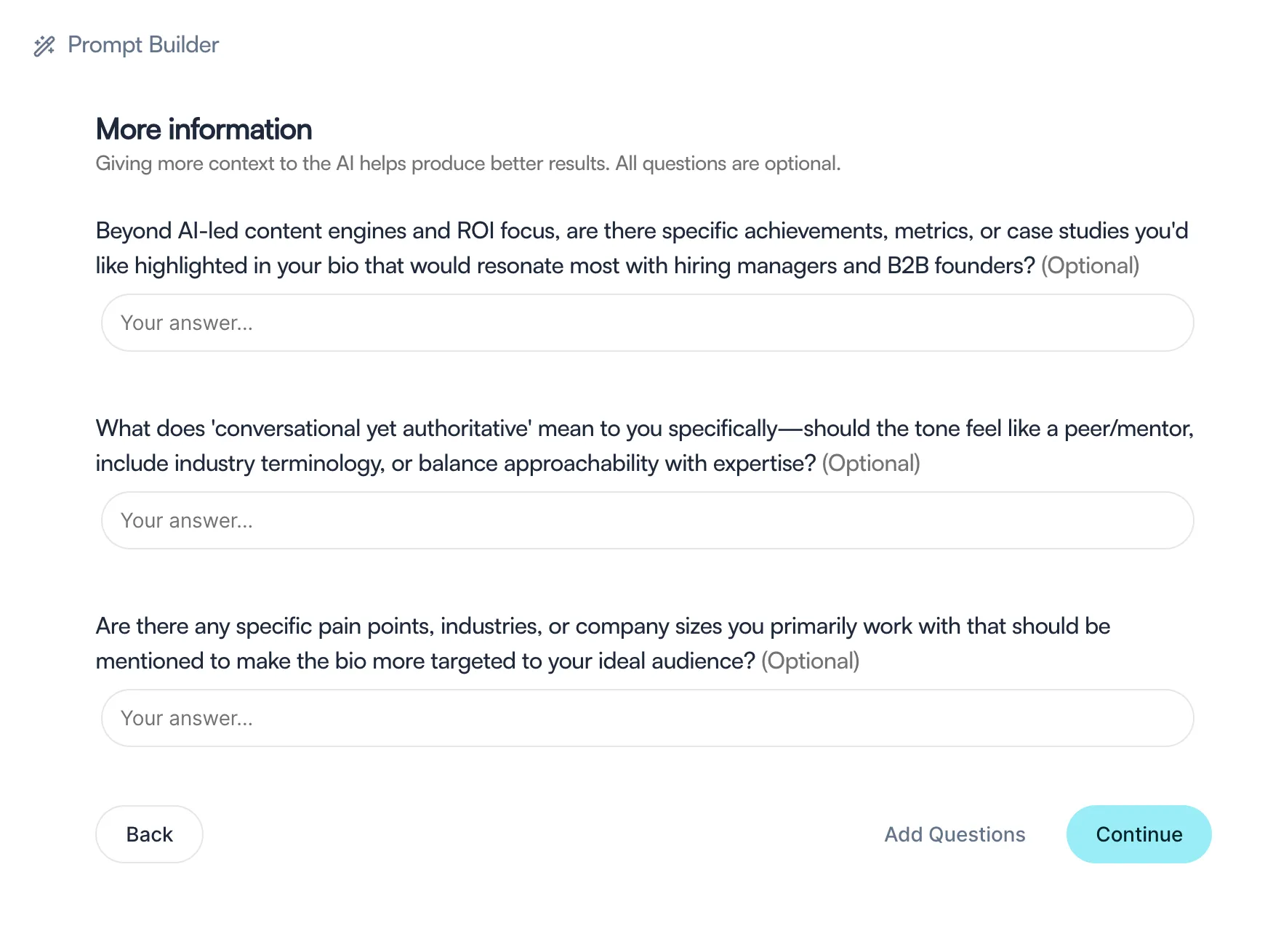This screenshot has width=1281, height=952.
Task: Choose Add Questions
Action: (x=955, y=834)
